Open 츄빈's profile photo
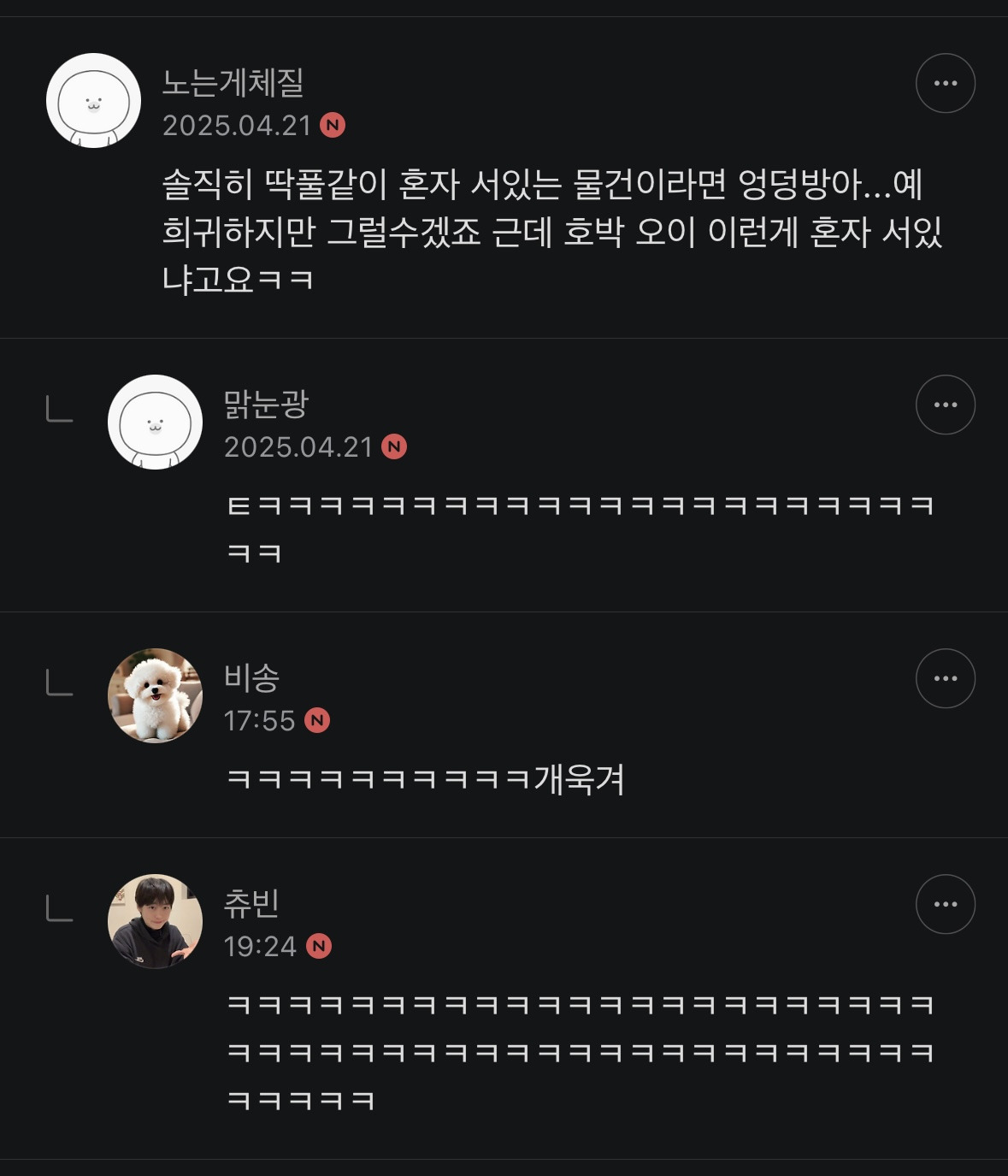Viewport: 1008px width, 1176px height. click(155, 921)
